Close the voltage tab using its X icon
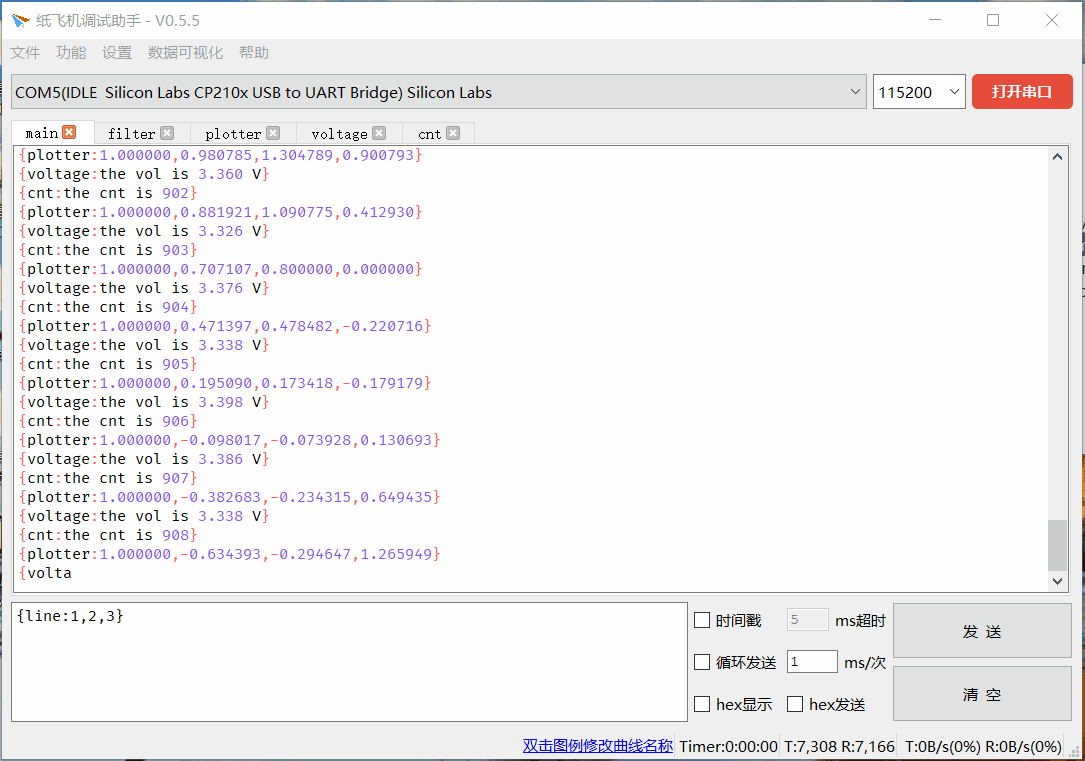This screenshot has width=1085, height=761. tap(379, 133)
